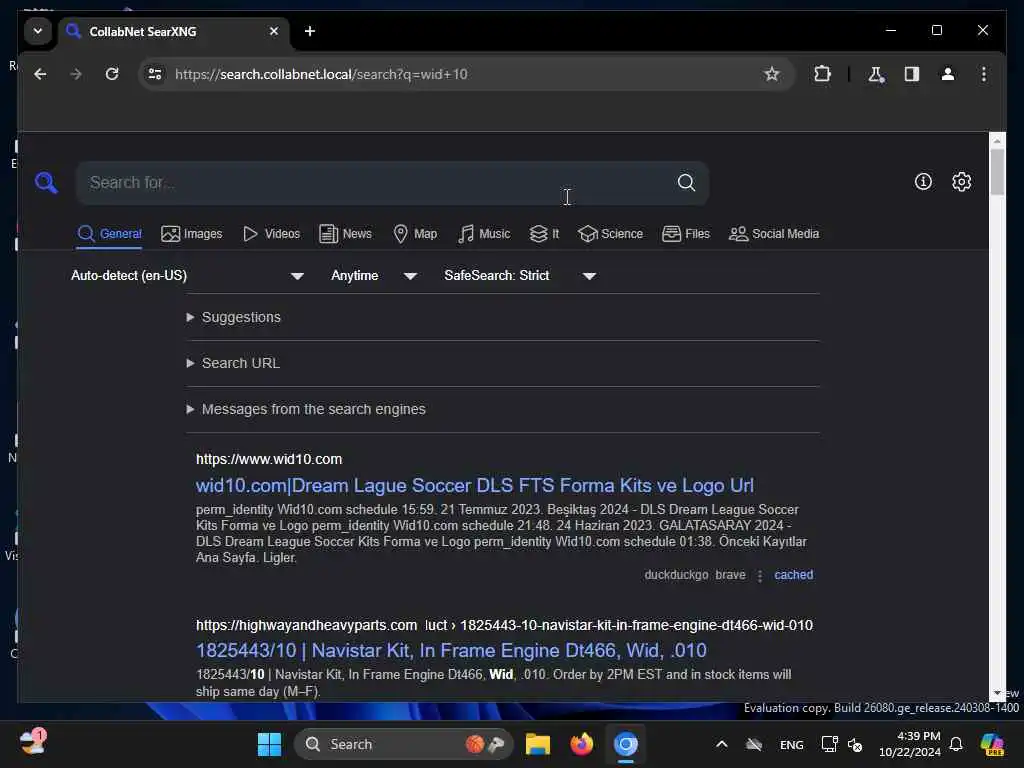Open the Anytime time range dropdown

(x=374, y=276)
